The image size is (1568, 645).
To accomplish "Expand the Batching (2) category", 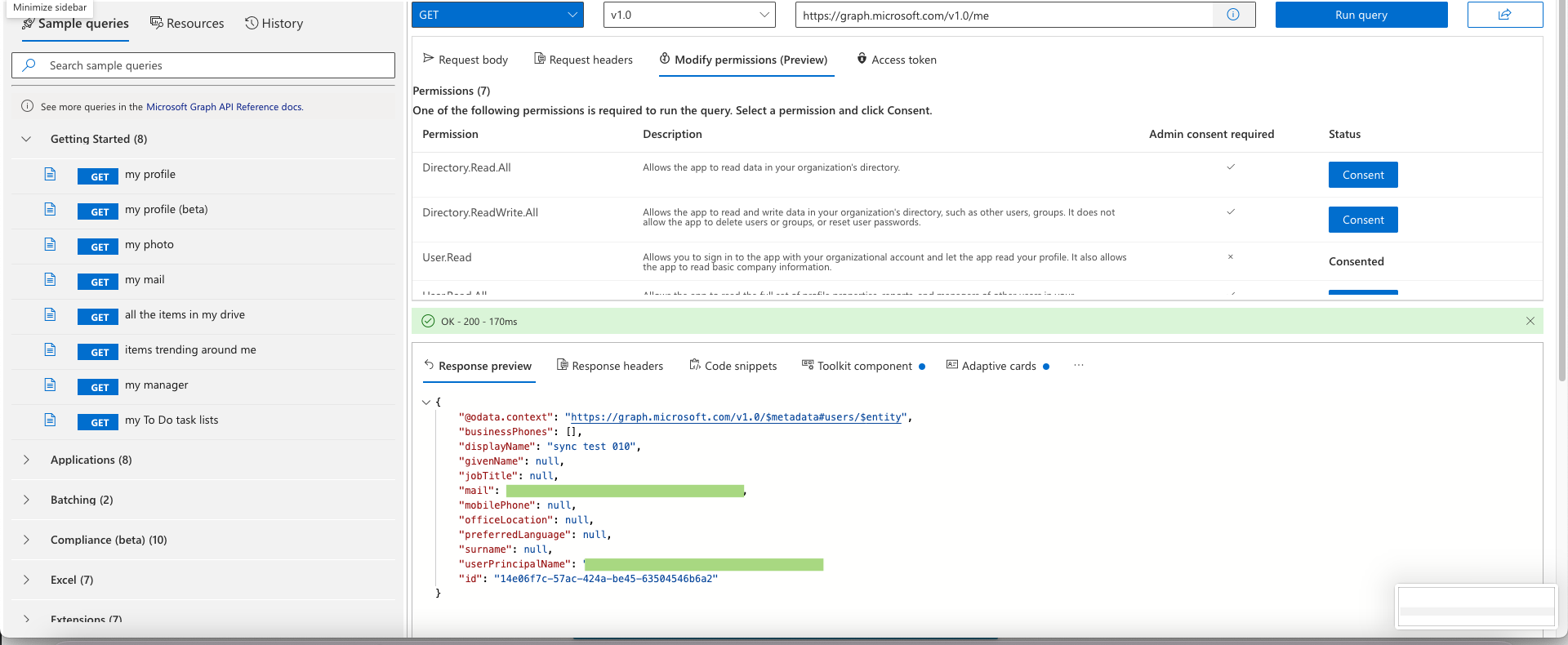I will pyautogui.click(x=26, y=500).
